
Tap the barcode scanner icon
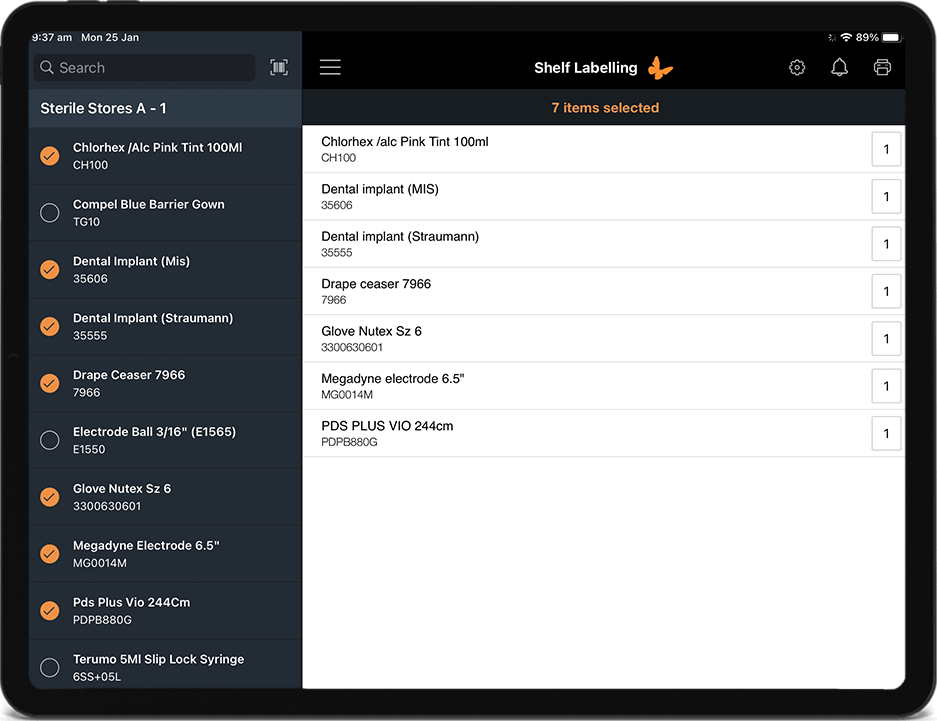pos(279,68)
